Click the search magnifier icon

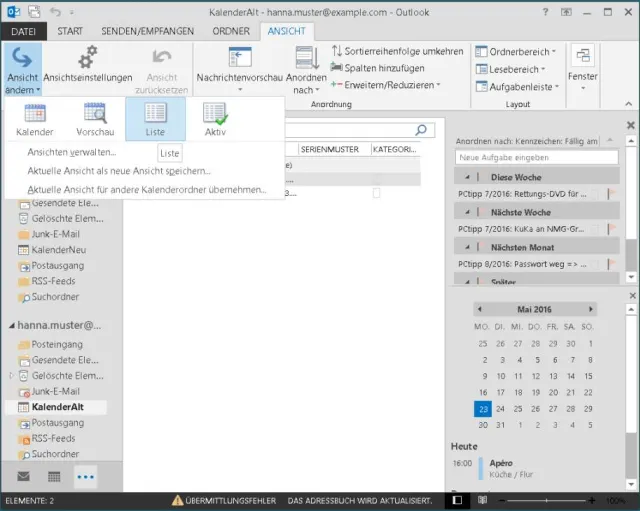tap(422, 129)
